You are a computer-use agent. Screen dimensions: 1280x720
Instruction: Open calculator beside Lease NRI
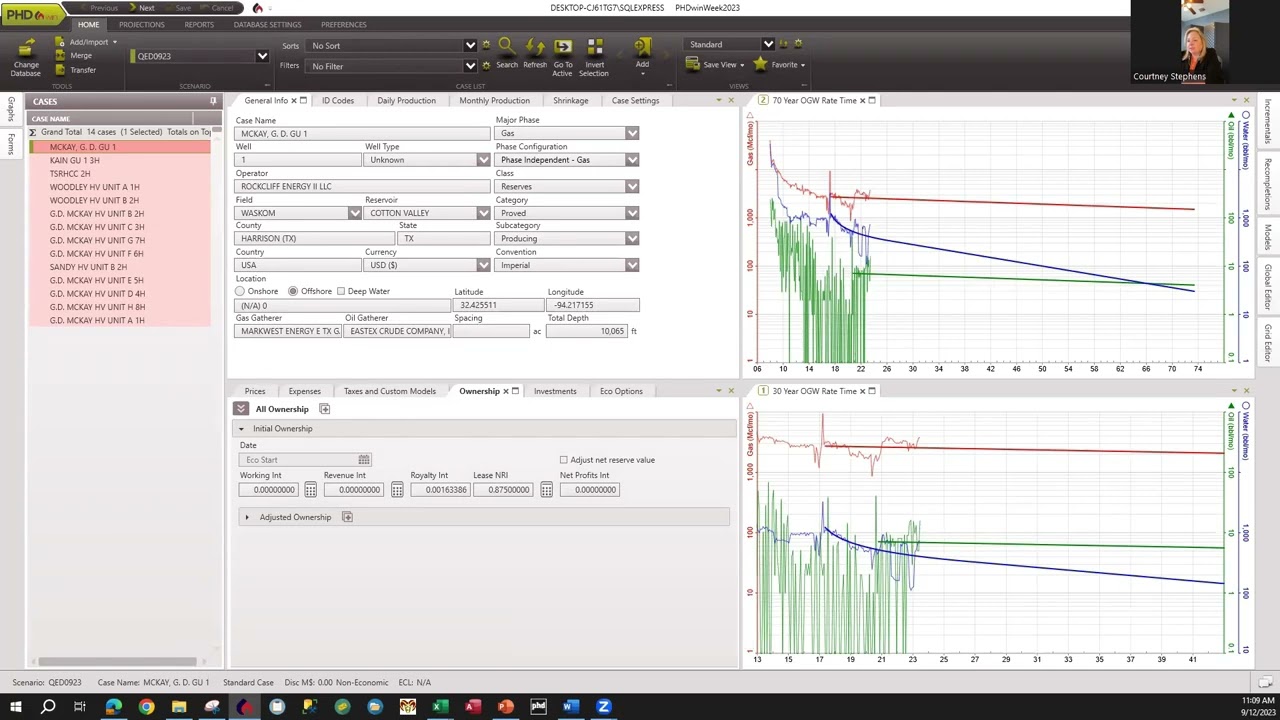[x=546, y=490]
